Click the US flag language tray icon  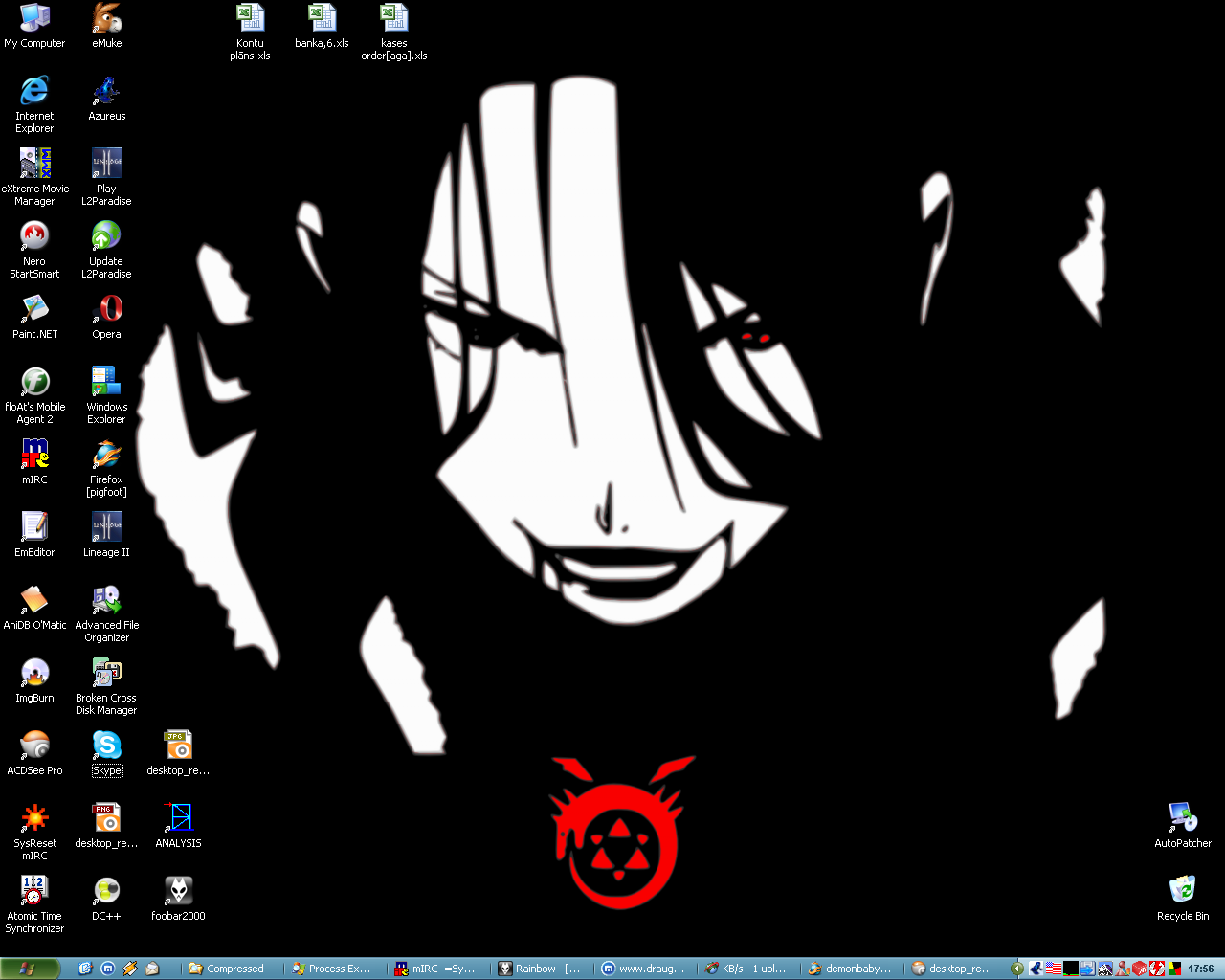point(1054,969)
